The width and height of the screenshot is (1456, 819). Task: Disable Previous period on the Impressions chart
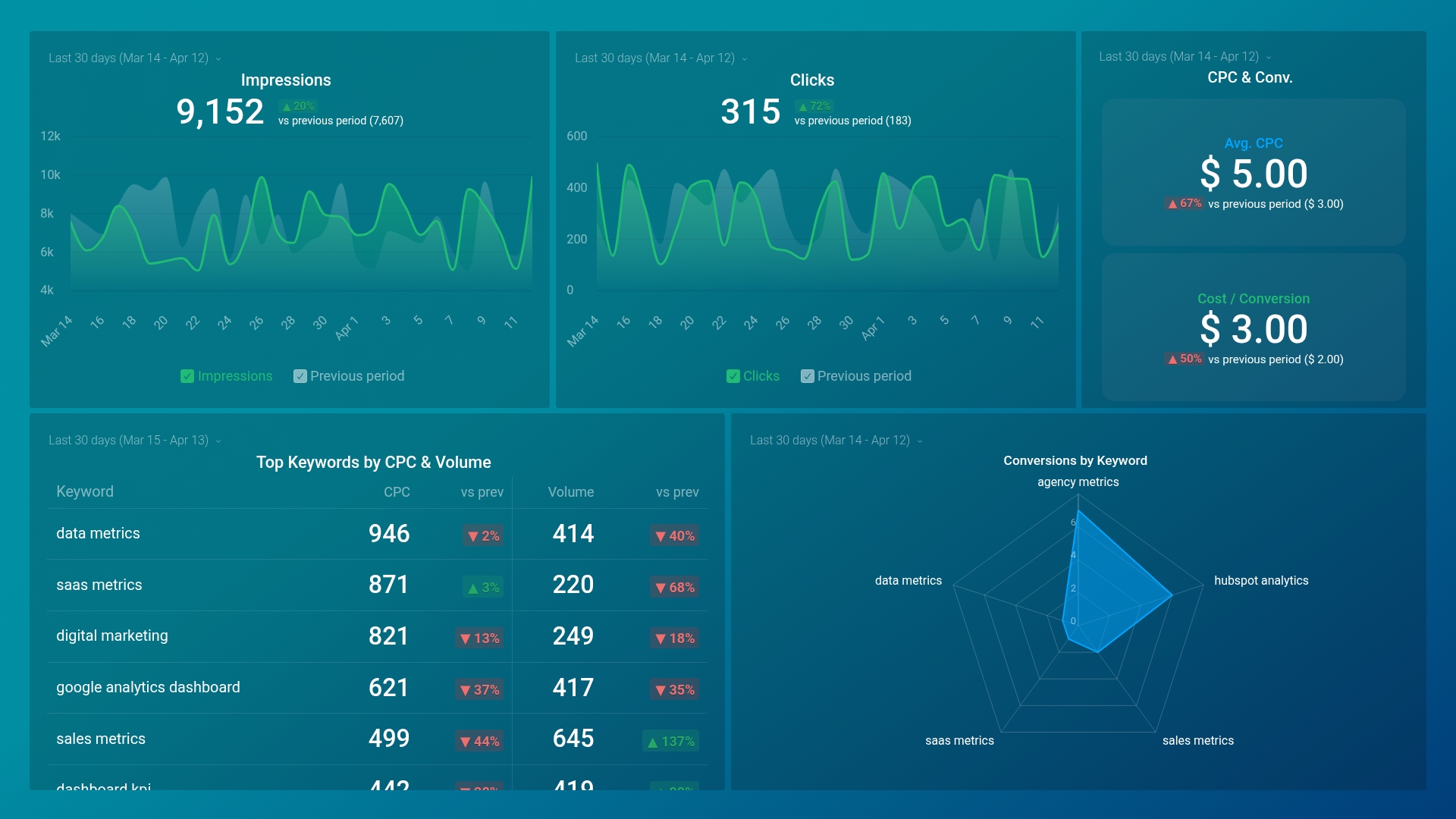(x=299, y=375)
